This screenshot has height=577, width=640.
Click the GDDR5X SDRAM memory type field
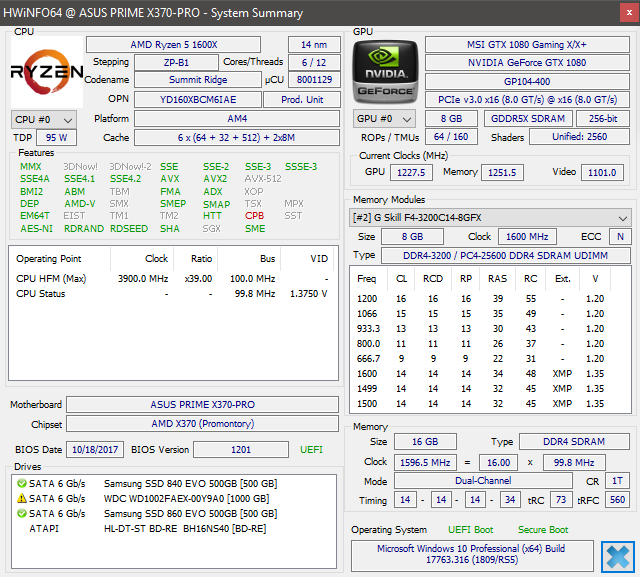pos(528,119)
